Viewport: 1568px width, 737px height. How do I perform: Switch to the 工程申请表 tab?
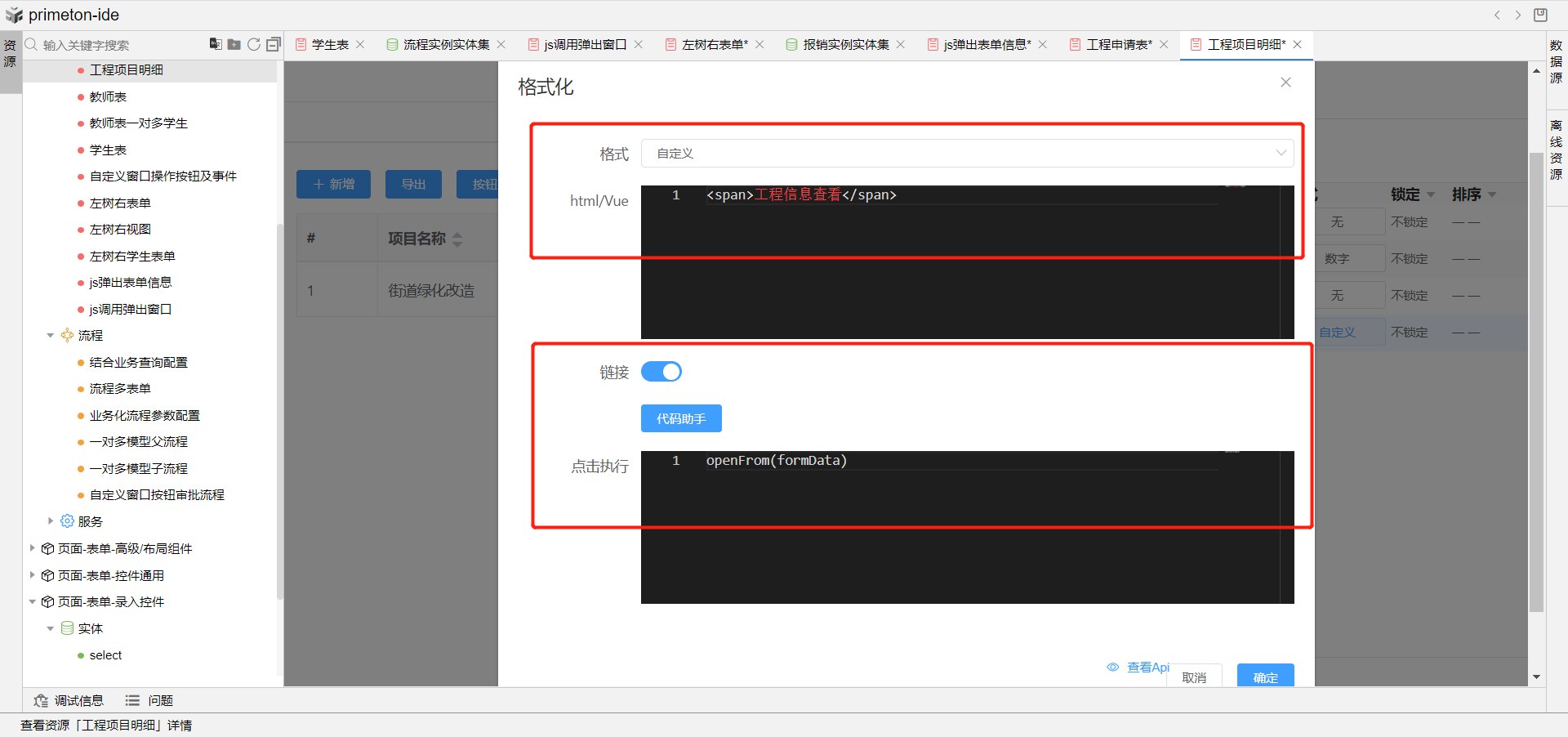pyautogui.click(x=1118, y=44)
